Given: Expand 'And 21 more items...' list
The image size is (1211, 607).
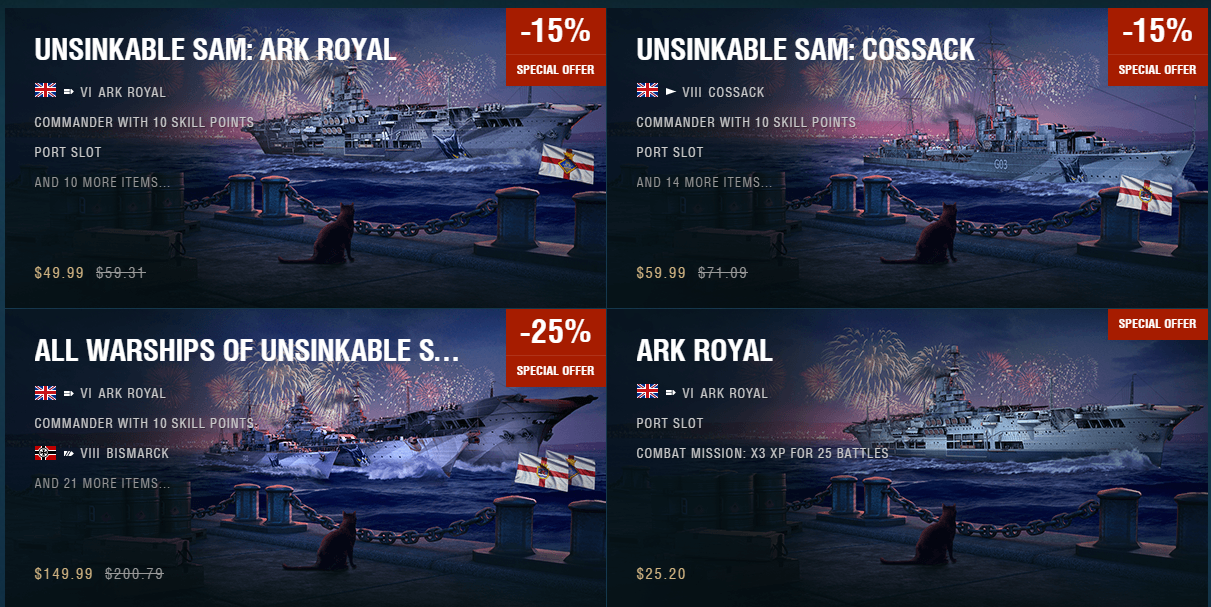Looking at the screenshot, I should 102,484.
